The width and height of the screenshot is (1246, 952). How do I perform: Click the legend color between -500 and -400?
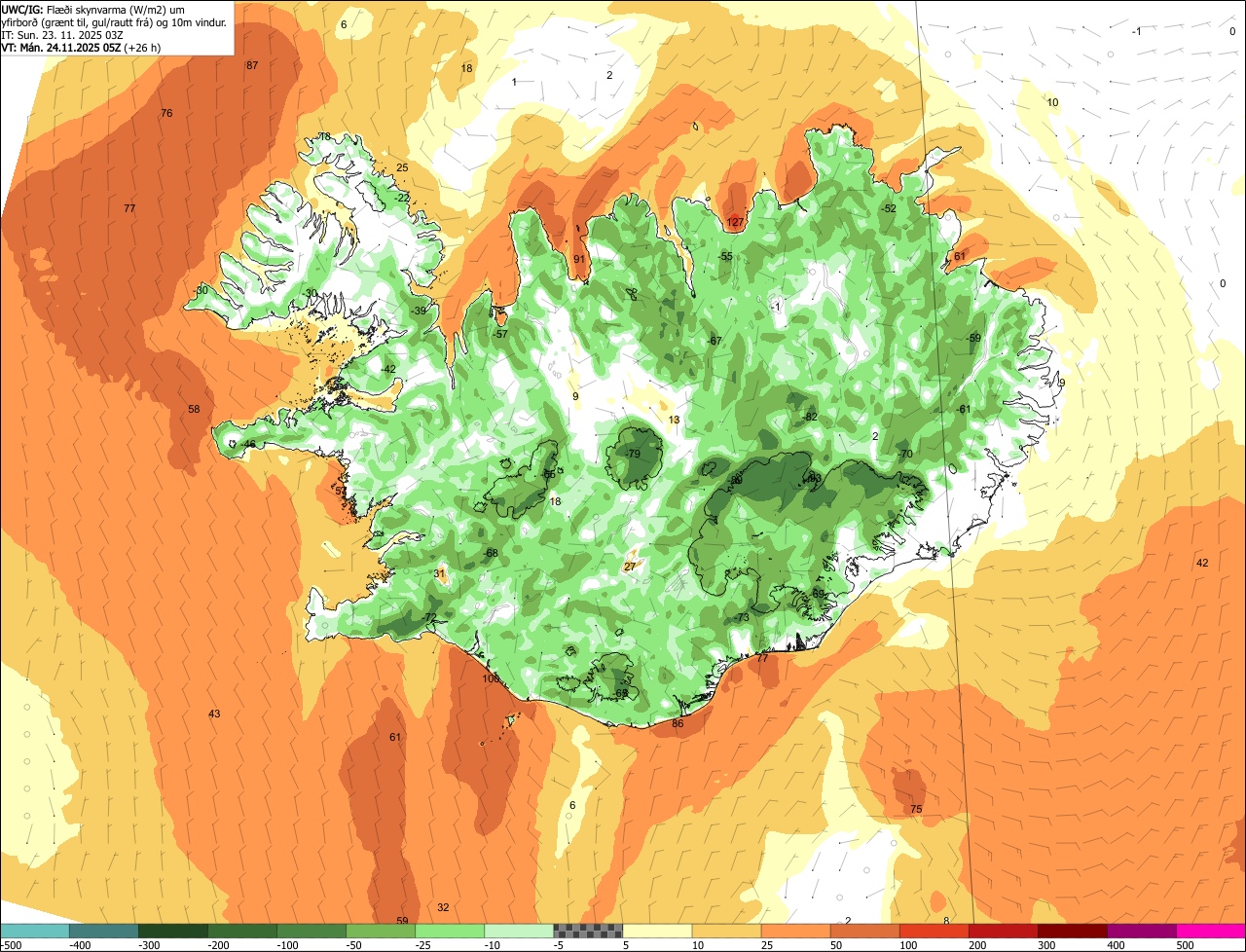click(35, 931)
